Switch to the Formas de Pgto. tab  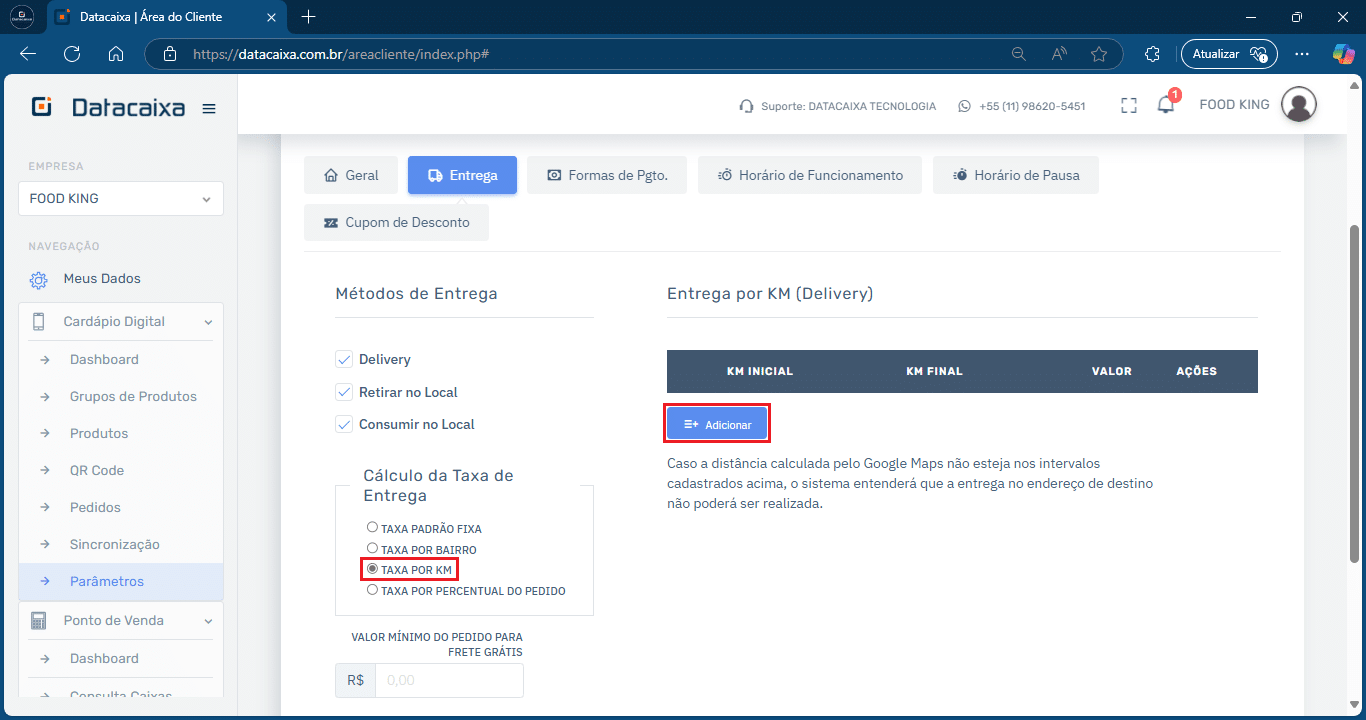pyautogui.click(x=607, y=175)
